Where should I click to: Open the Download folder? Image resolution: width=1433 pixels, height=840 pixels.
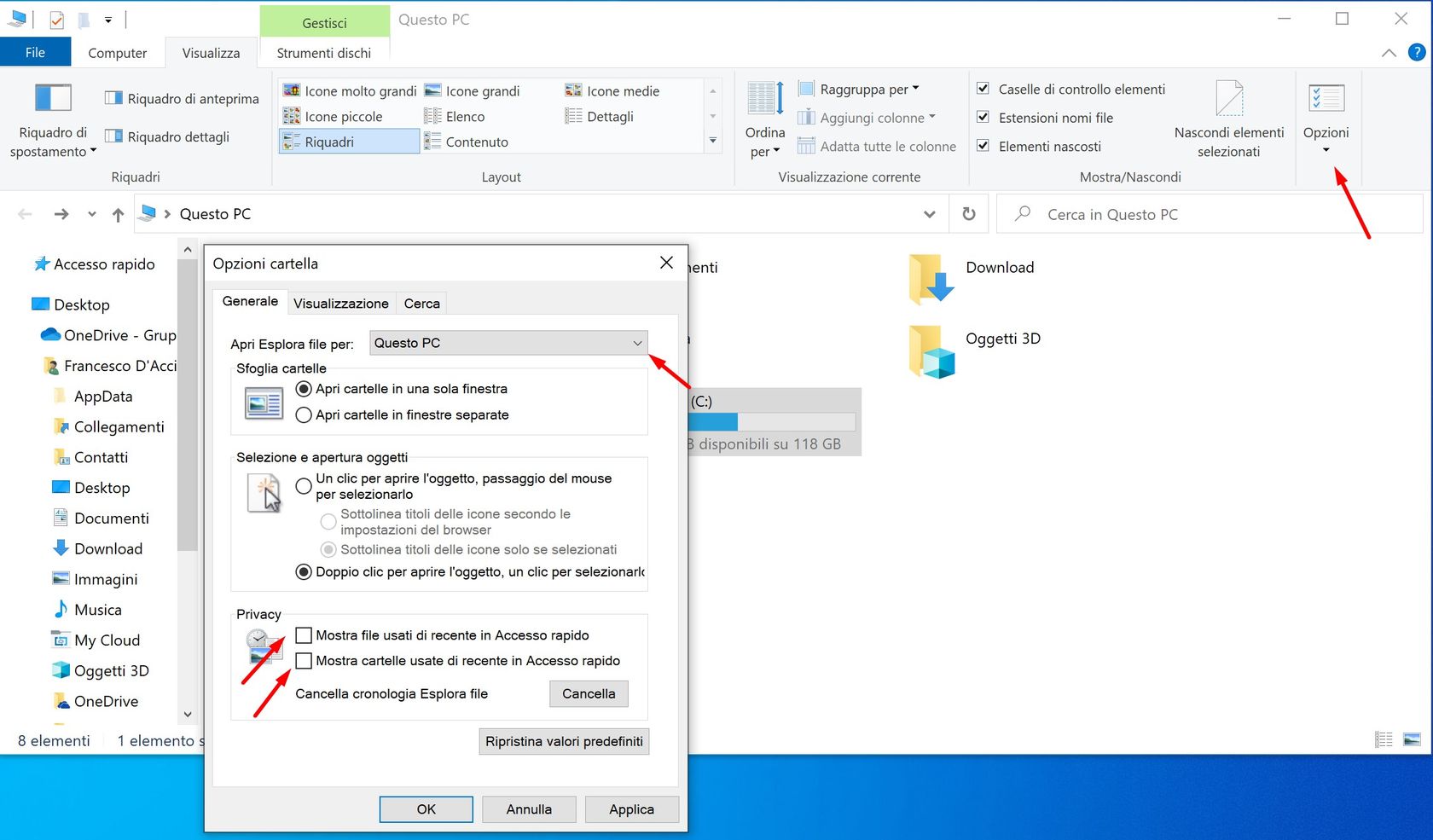[x=999, y=267]
